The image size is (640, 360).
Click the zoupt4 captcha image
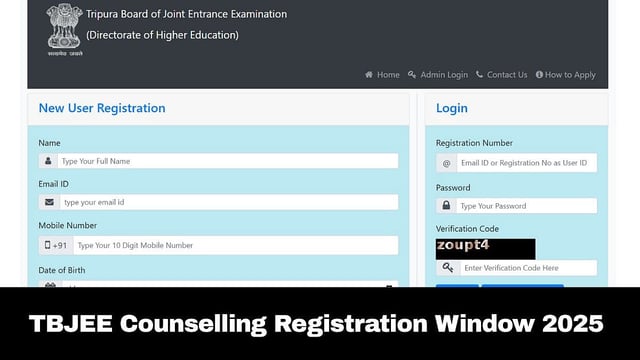pyautogui.click(x=485, y=249)
